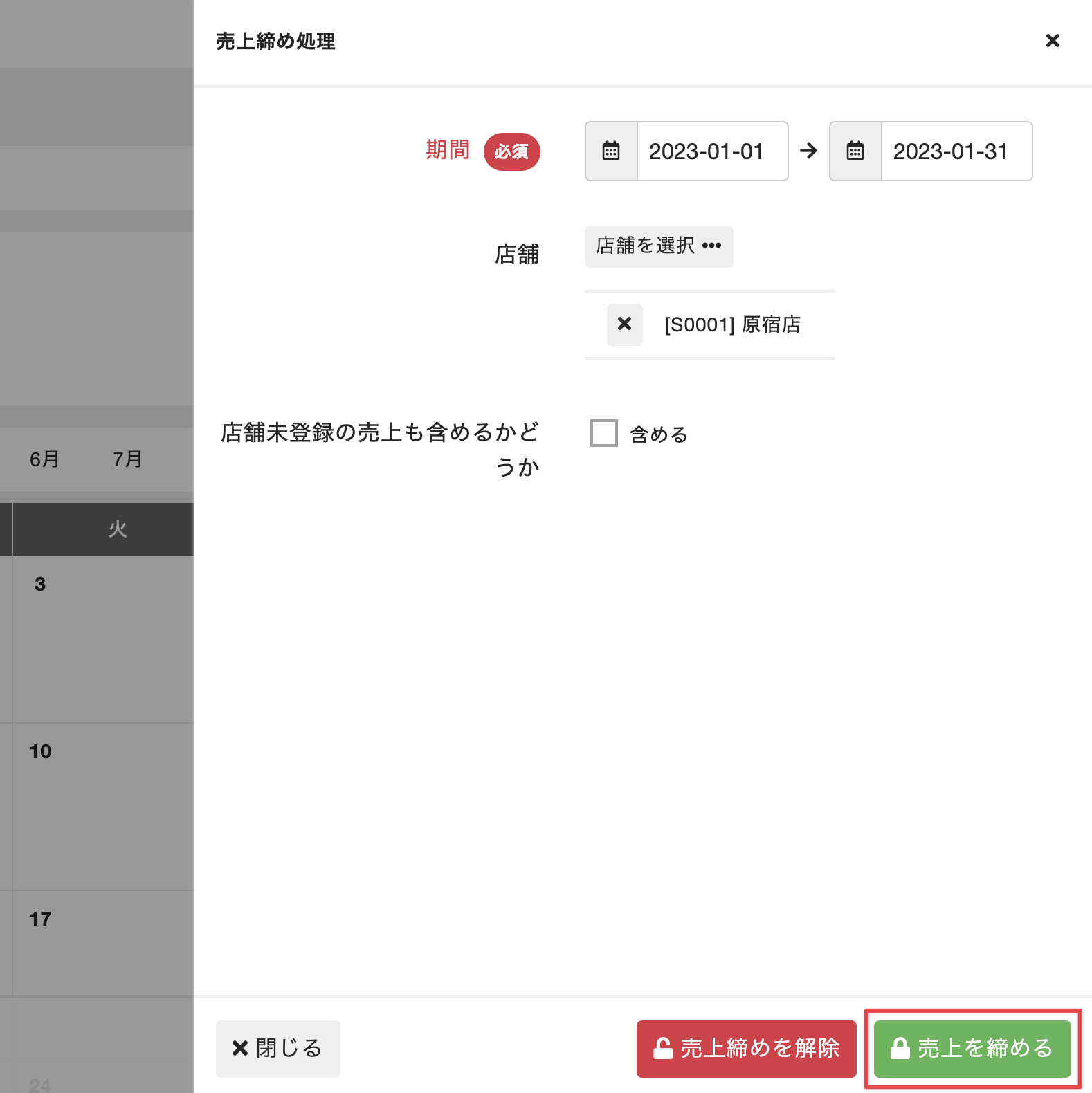
Task: Check the 含める checkbox
Action: (x=603, y=433)
